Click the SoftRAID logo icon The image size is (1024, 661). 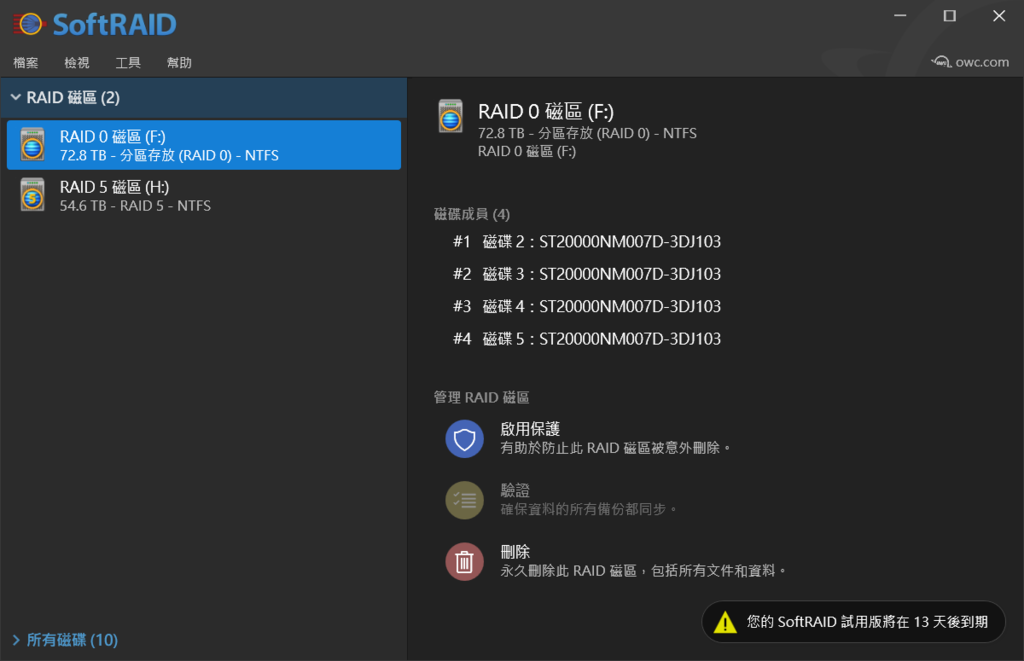tap(29, 25)
